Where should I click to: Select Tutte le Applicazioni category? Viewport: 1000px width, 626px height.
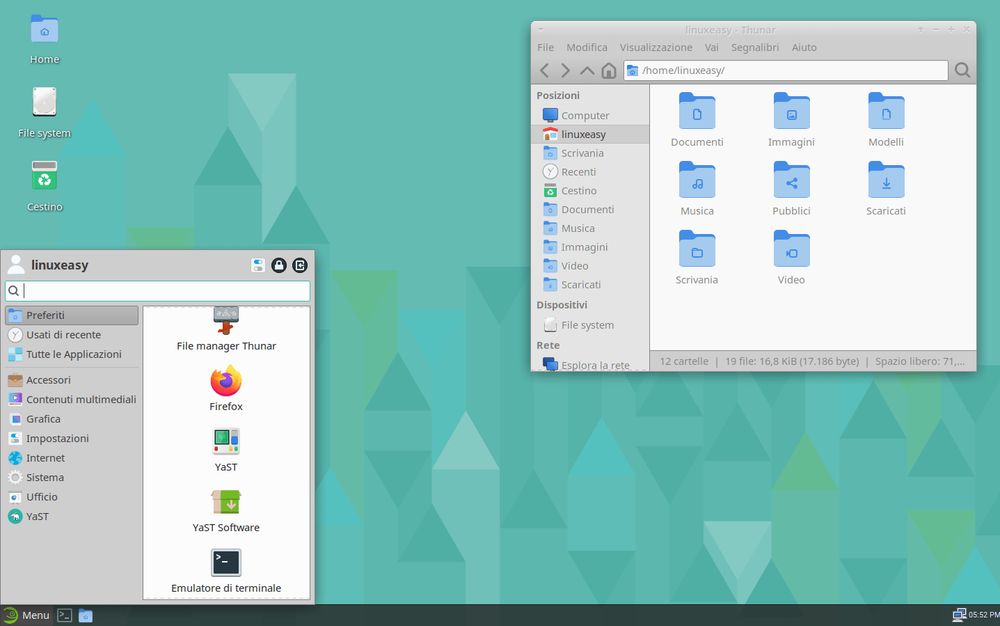[x=72, y=354]
